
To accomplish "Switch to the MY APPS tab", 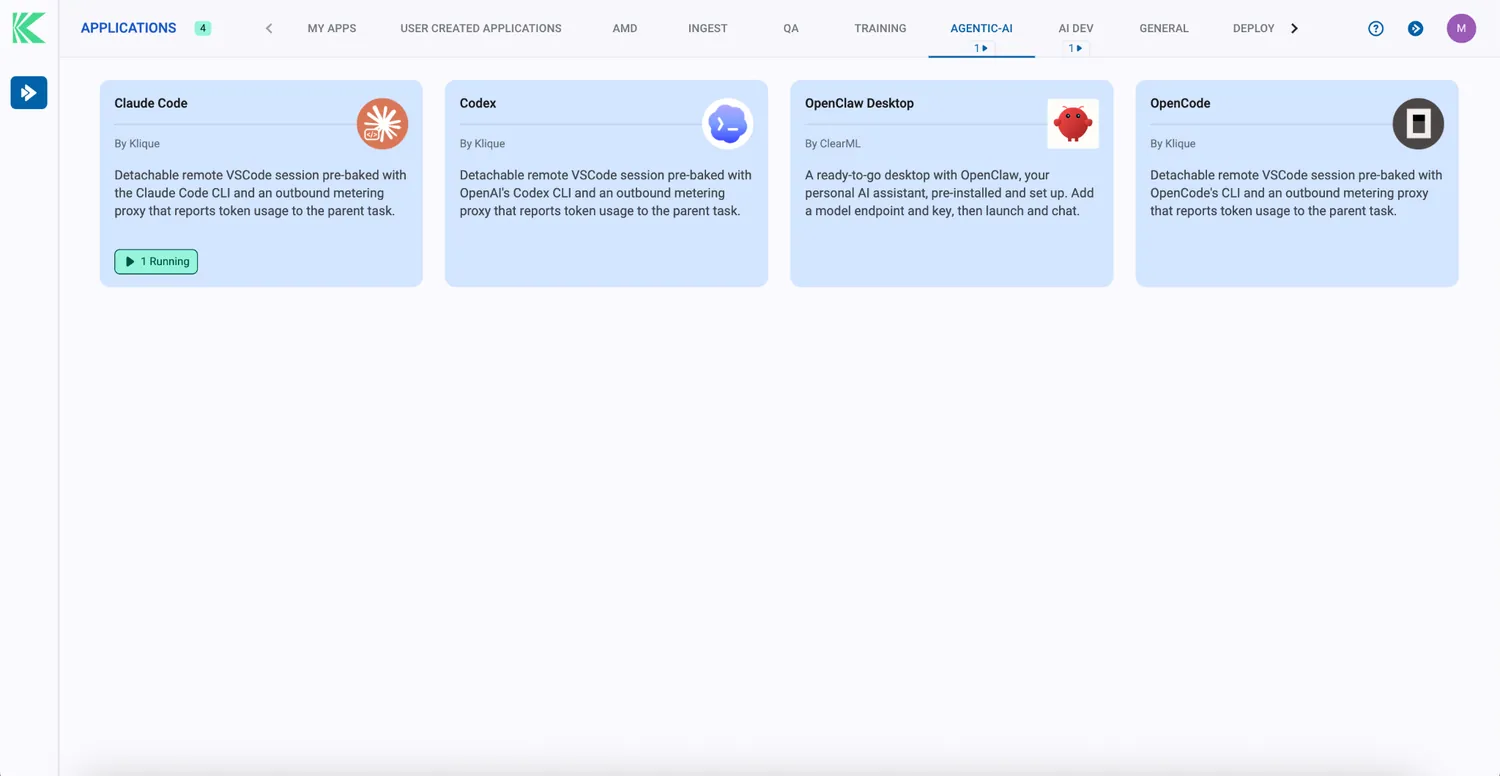I will (x=332, y=28).
